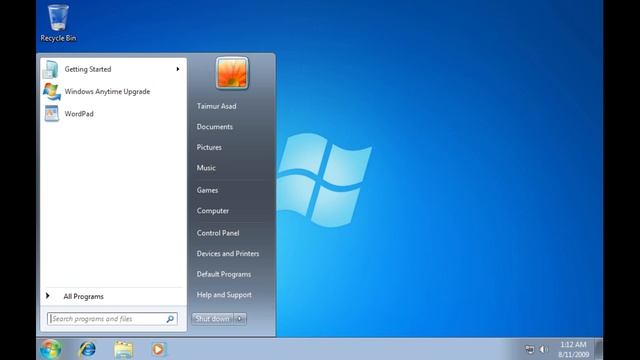Select the WordPad entry text
Image resolution: width=640 pixels, height=360 pixels.
79,114
